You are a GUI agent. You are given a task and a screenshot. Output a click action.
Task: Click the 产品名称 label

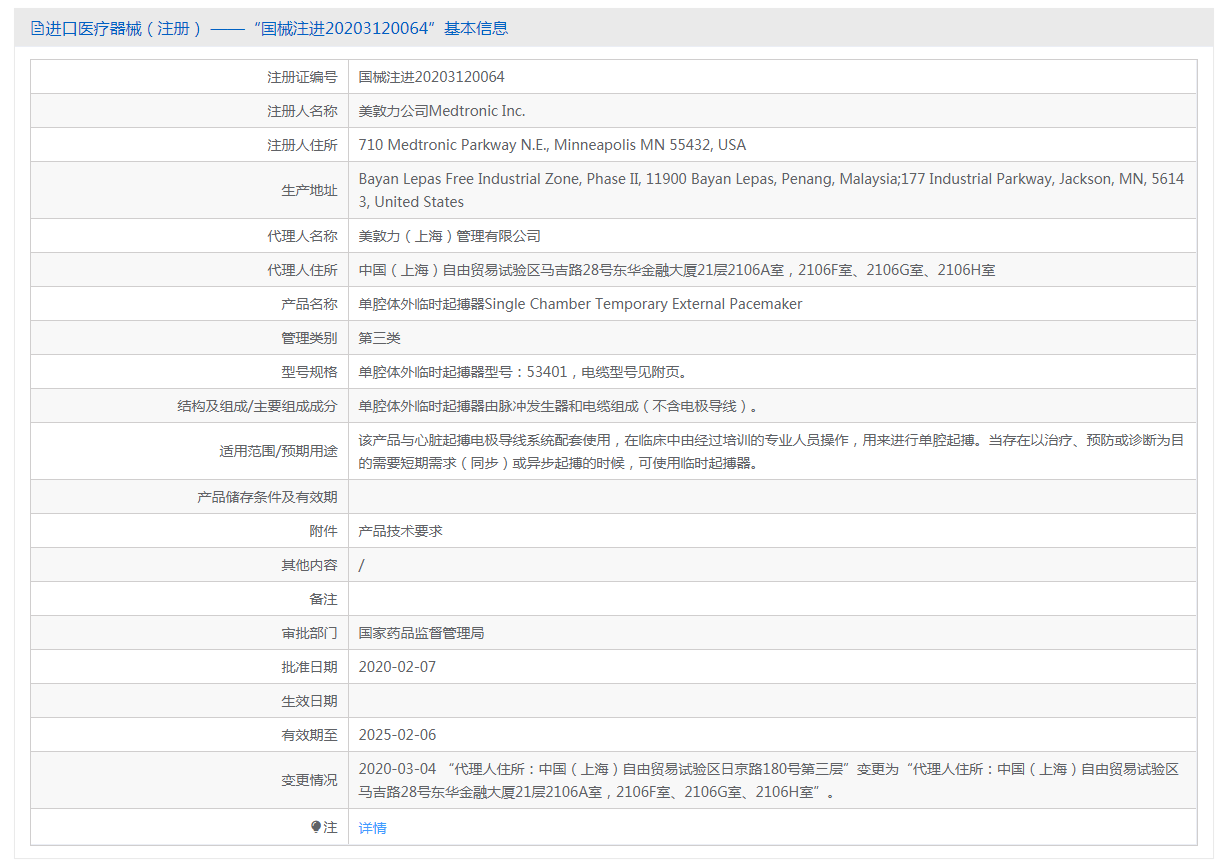pos(309,304)
